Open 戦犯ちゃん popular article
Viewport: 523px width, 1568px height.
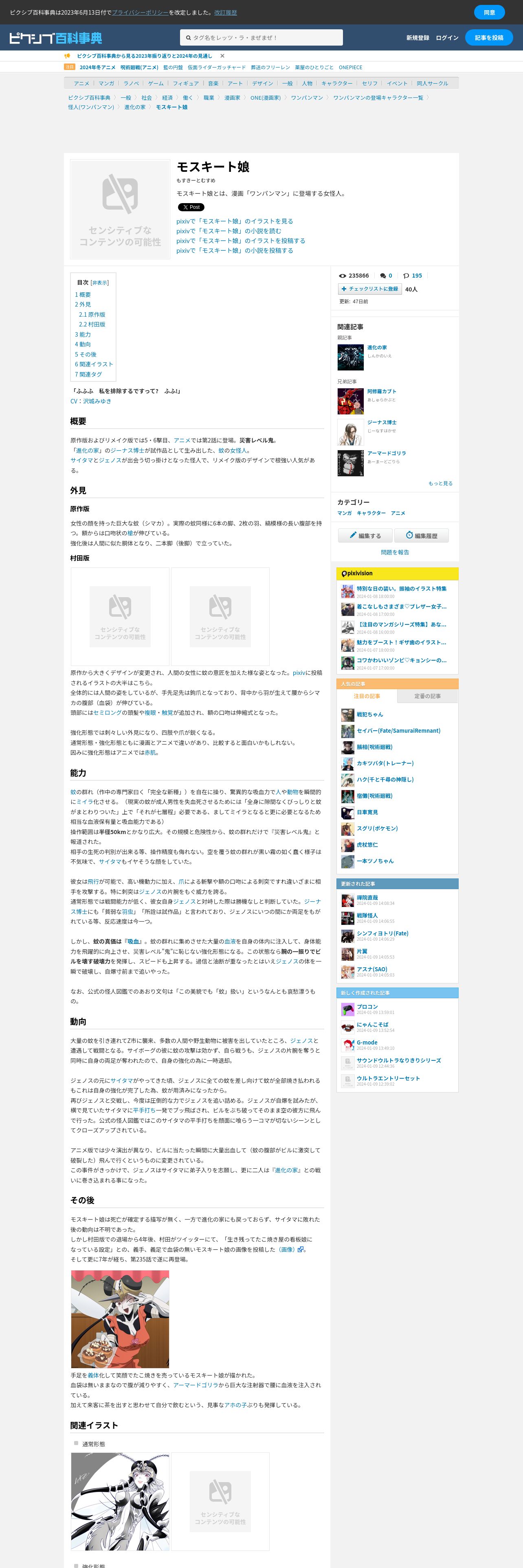point(369,715)
